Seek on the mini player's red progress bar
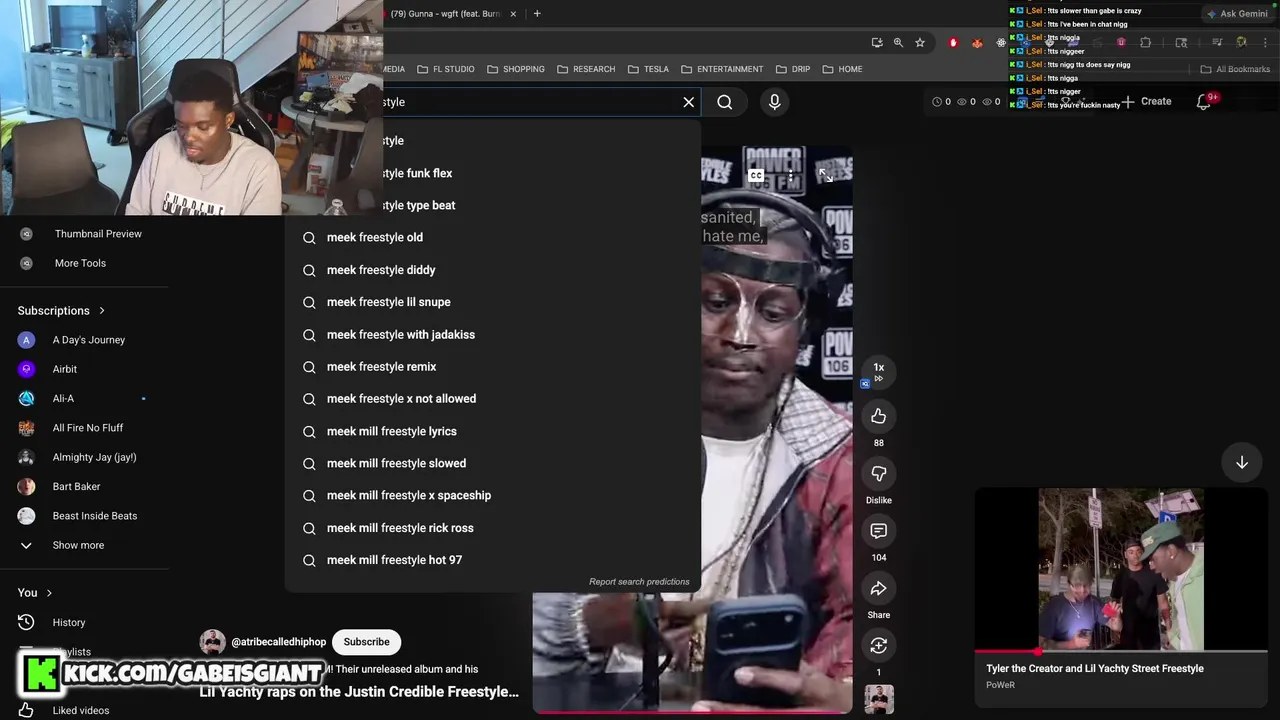 click(1121, 651)
